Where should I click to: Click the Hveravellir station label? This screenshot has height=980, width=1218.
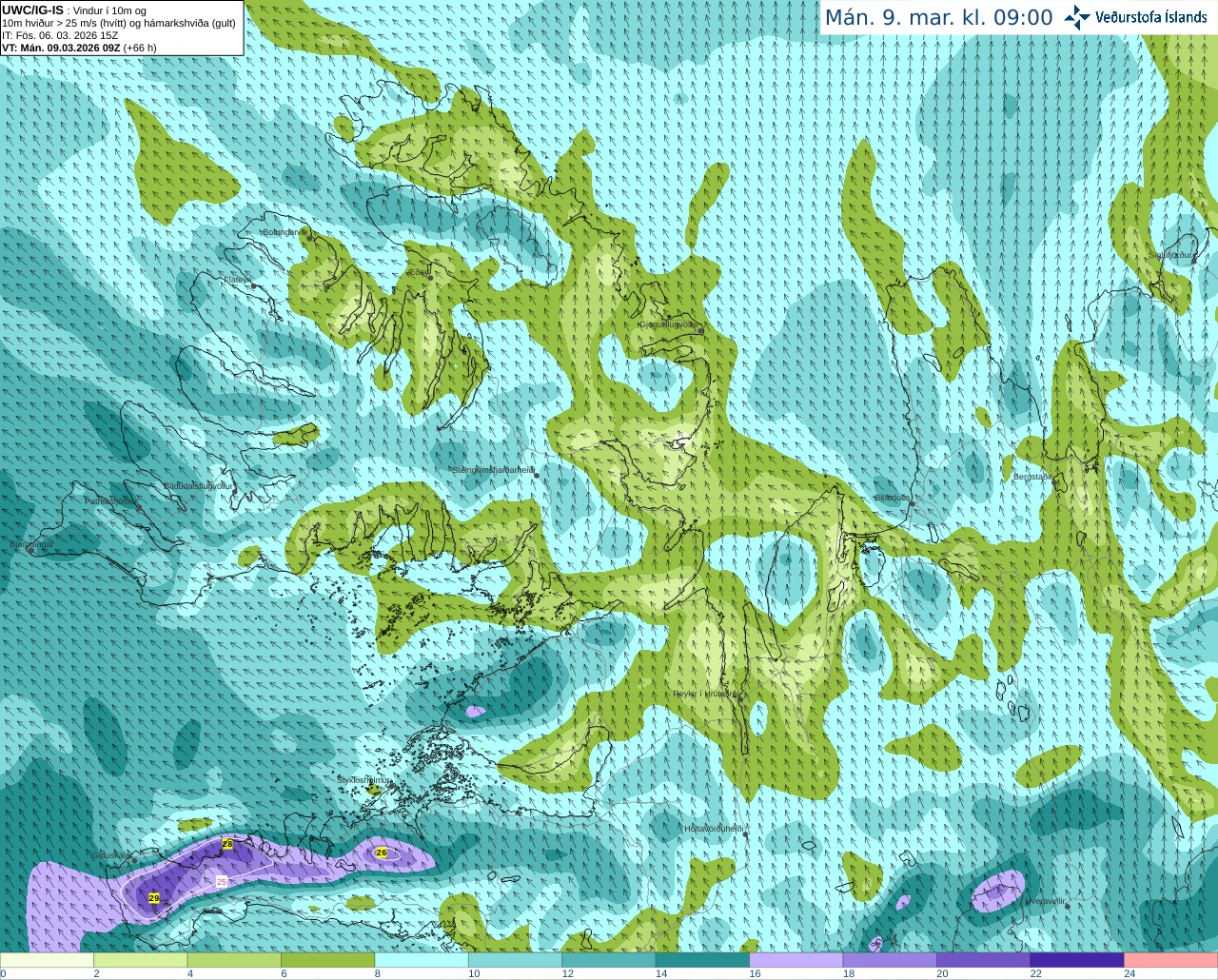tap(1046, 900)
